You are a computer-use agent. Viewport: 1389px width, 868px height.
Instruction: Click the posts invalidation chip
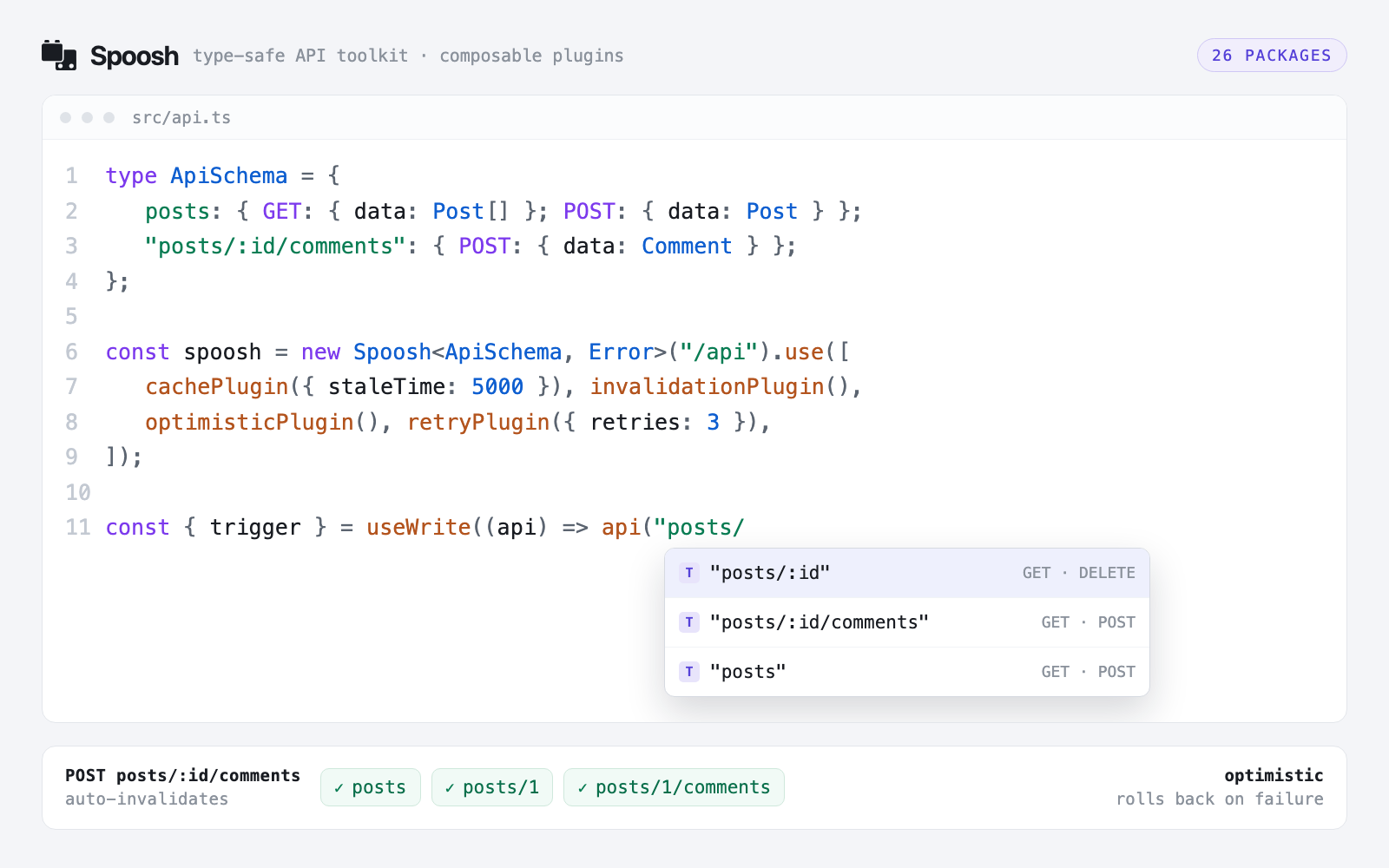[371, 787]
